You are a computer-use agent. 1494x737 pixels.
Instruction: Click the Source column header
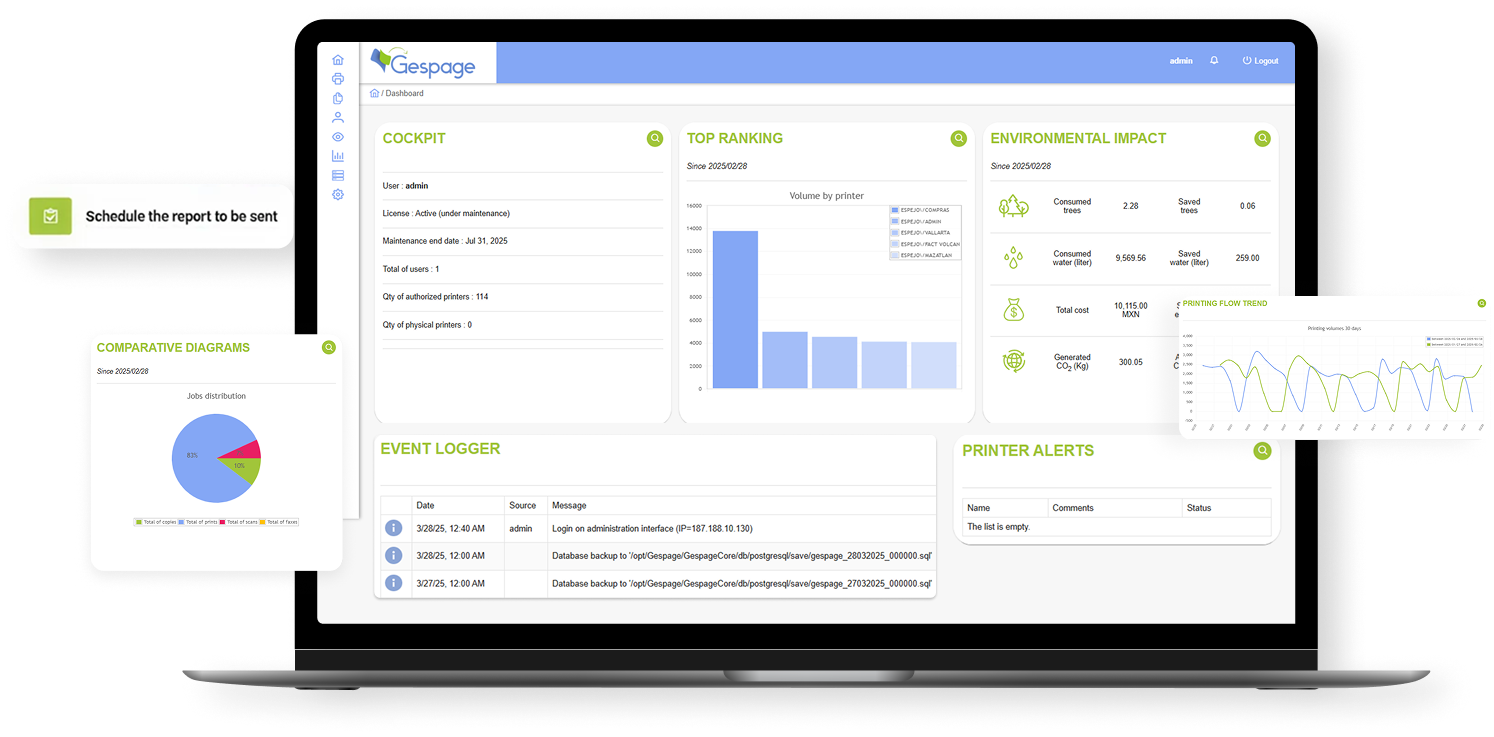coord(522,505)
